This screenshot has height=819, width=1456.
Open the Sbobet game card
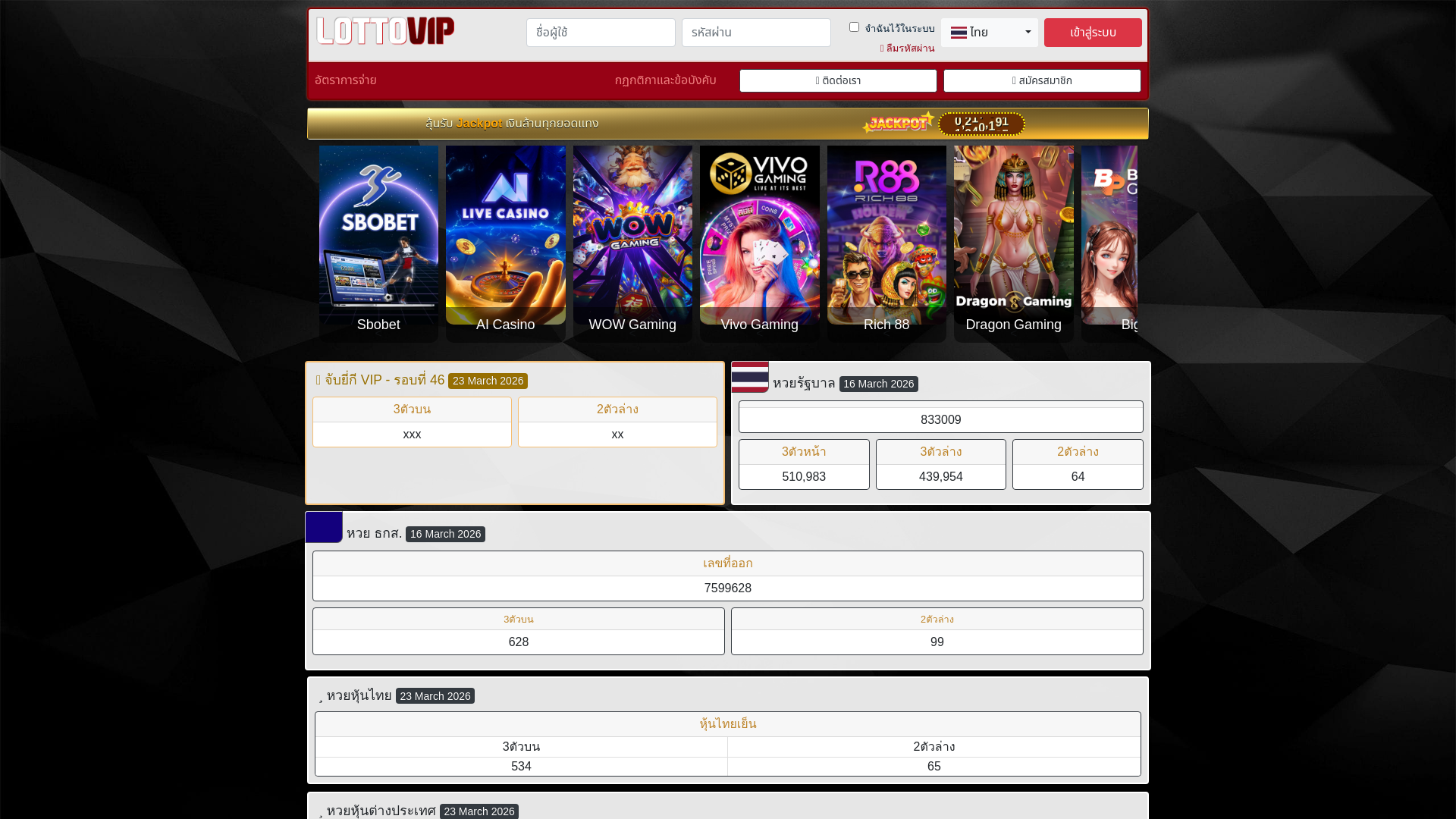click(x=378, y=243)
